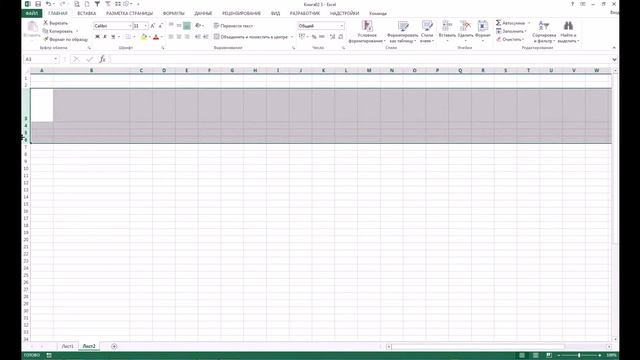This screenshot has height=360, width=640.
Task: Open the Insert Function fx dialog
Action: click(x=102, y=59)
